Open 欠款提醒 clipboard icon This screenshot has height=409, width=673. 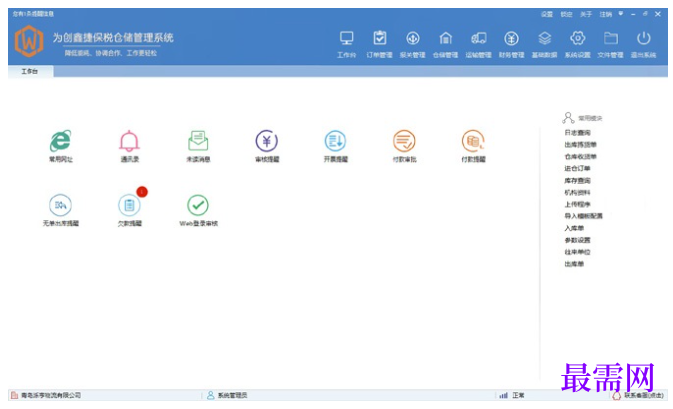click(129, 205)
